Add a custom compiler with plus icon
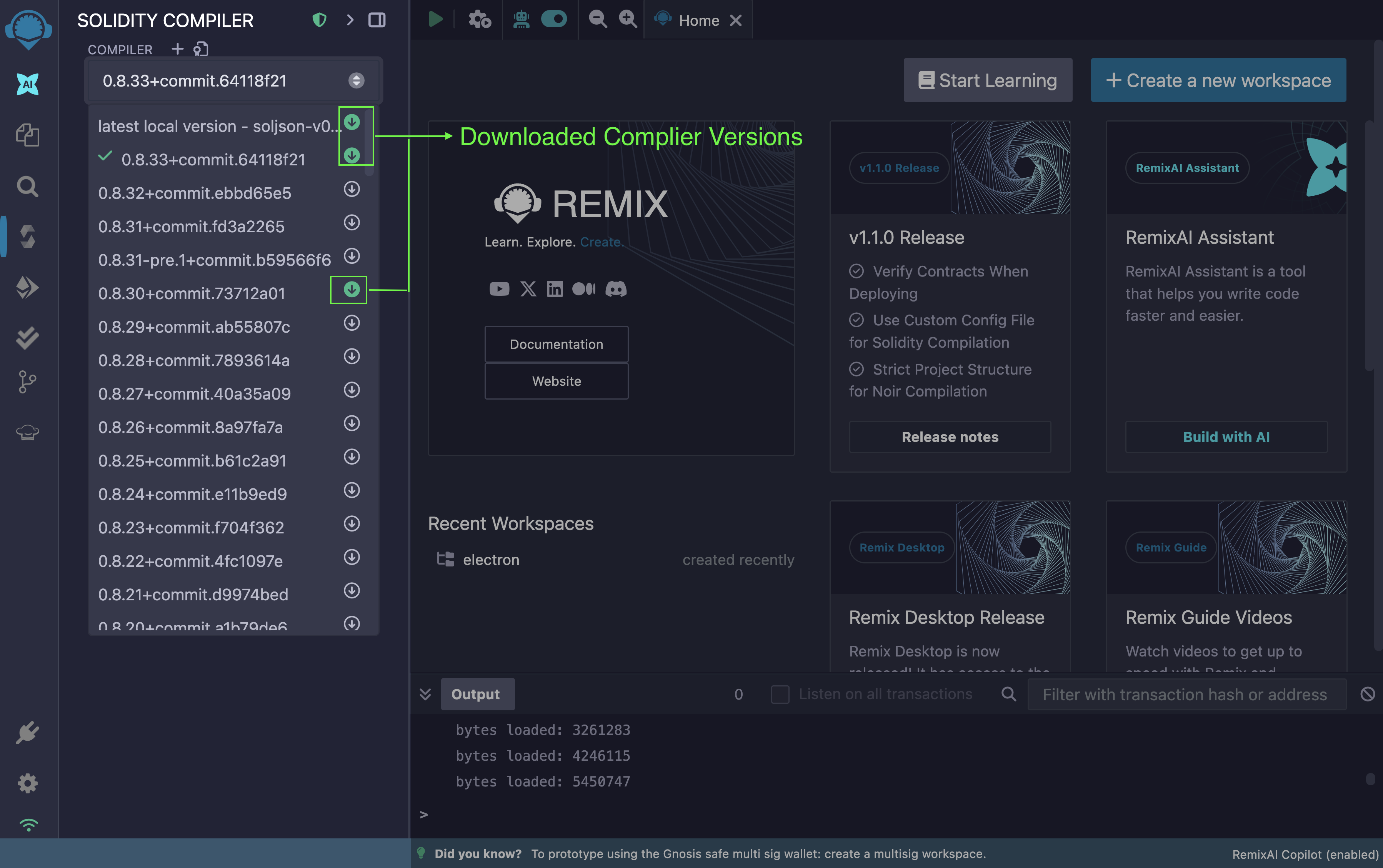The height and width of the screenshot is (868, 1383). pos(177,49)
